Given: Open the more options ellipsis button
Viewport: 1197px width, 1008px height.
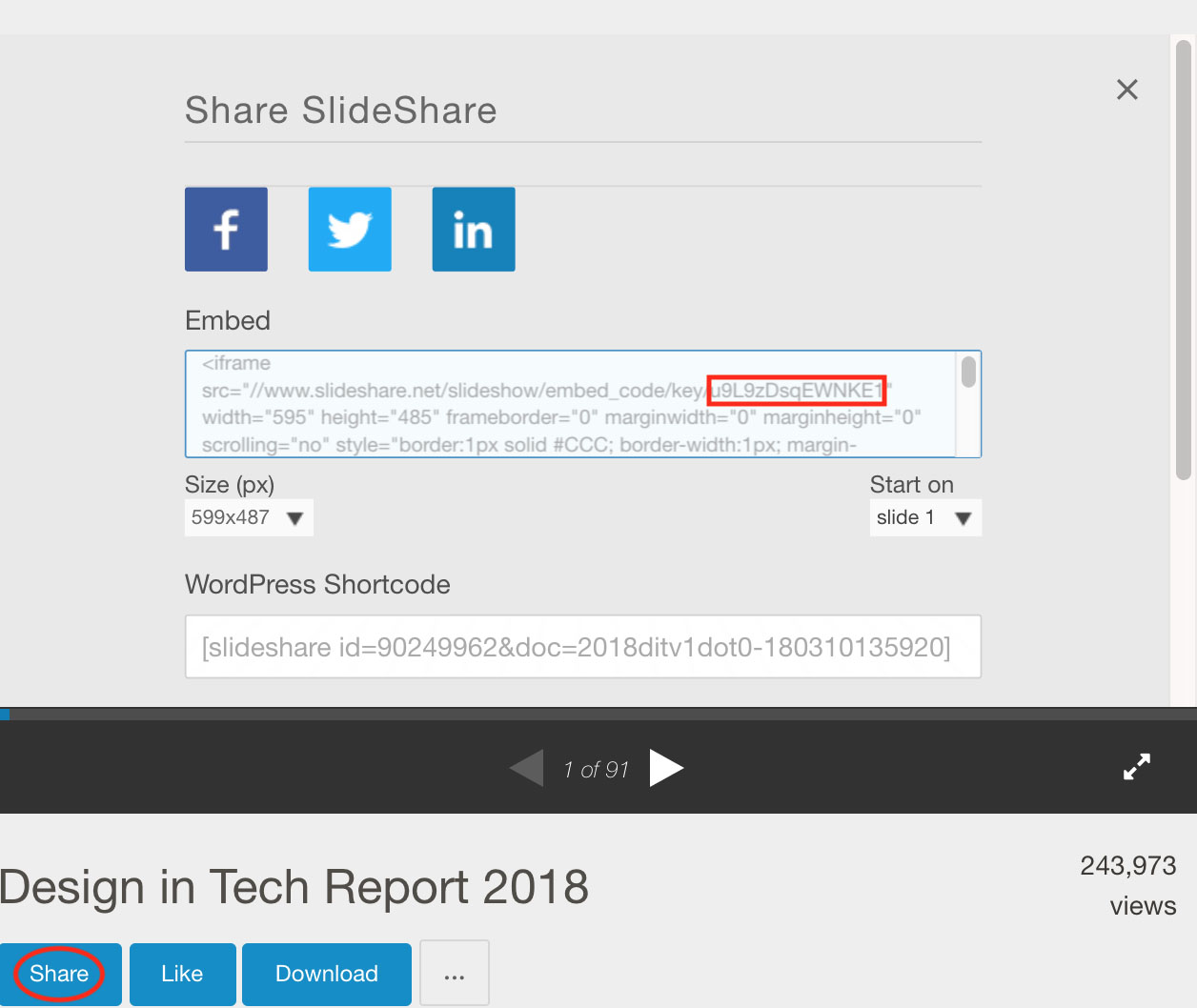Looking at the screenshot, I should [x=455, y=974].
